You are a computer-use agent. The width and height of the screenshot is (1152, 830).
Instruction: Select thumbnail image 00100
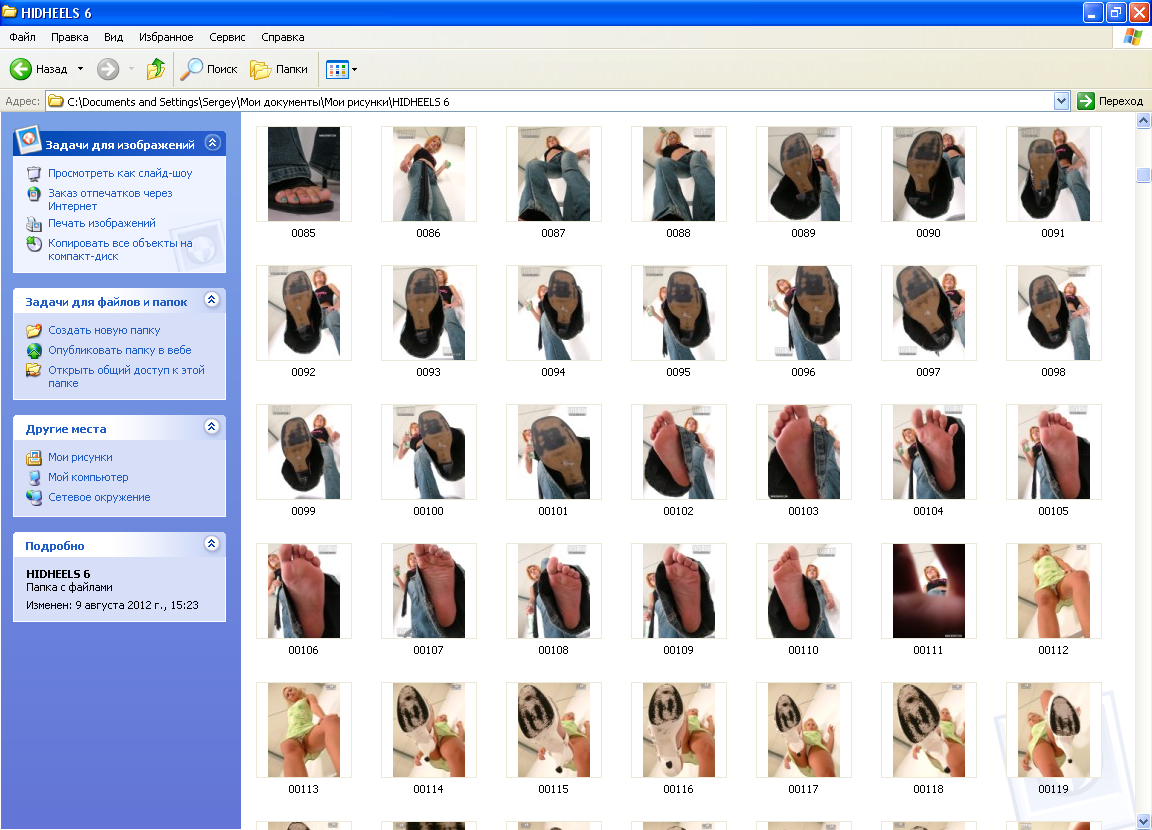tap(428, 452)
